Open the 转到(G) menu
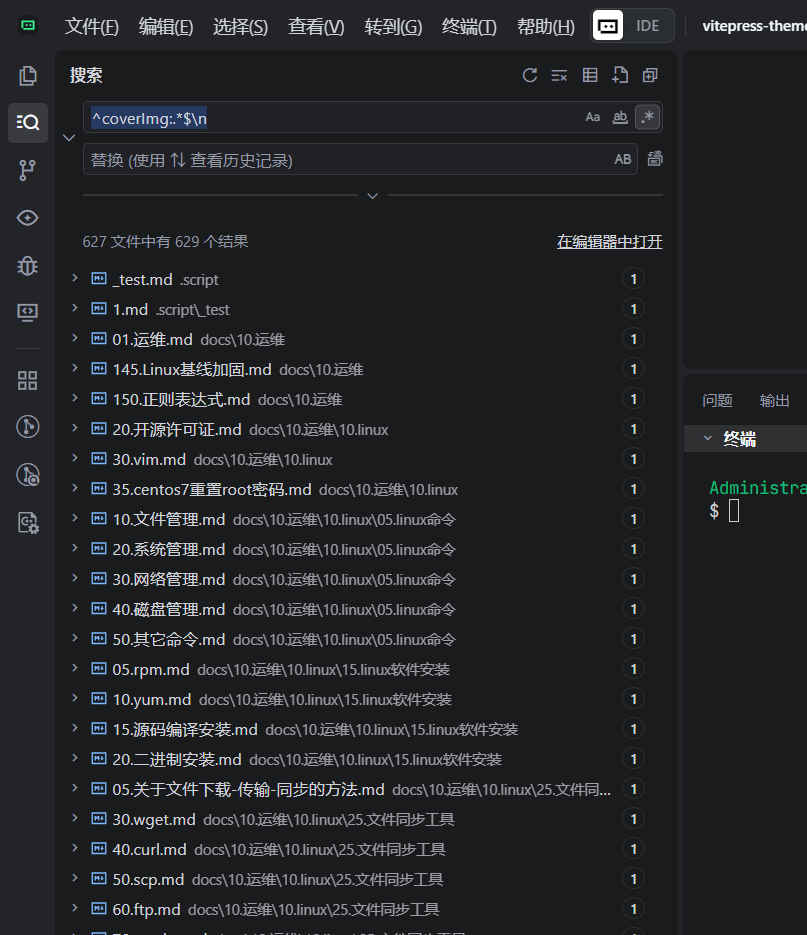Image resolution: width=807 pixels, height=935 pixels. 393,26
